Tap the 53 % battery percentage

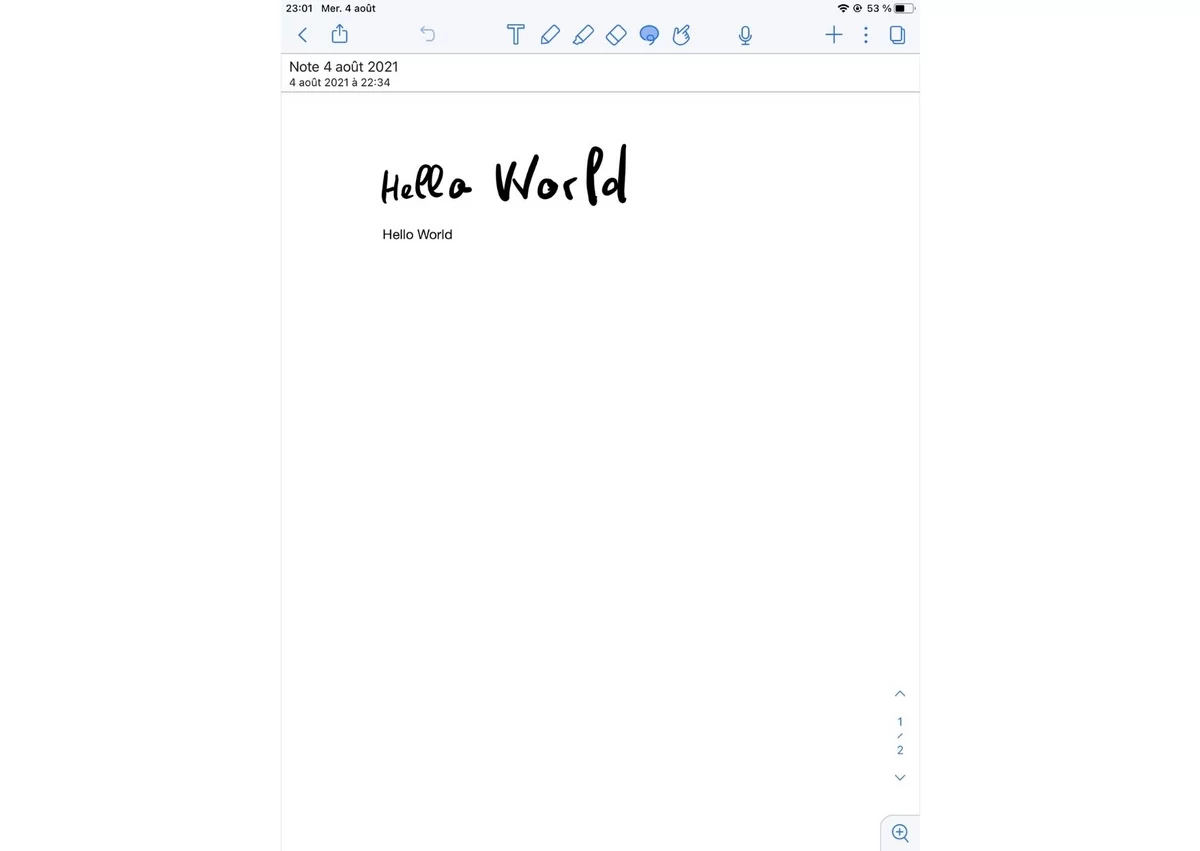pyautogui.click(x=879, y=8)
